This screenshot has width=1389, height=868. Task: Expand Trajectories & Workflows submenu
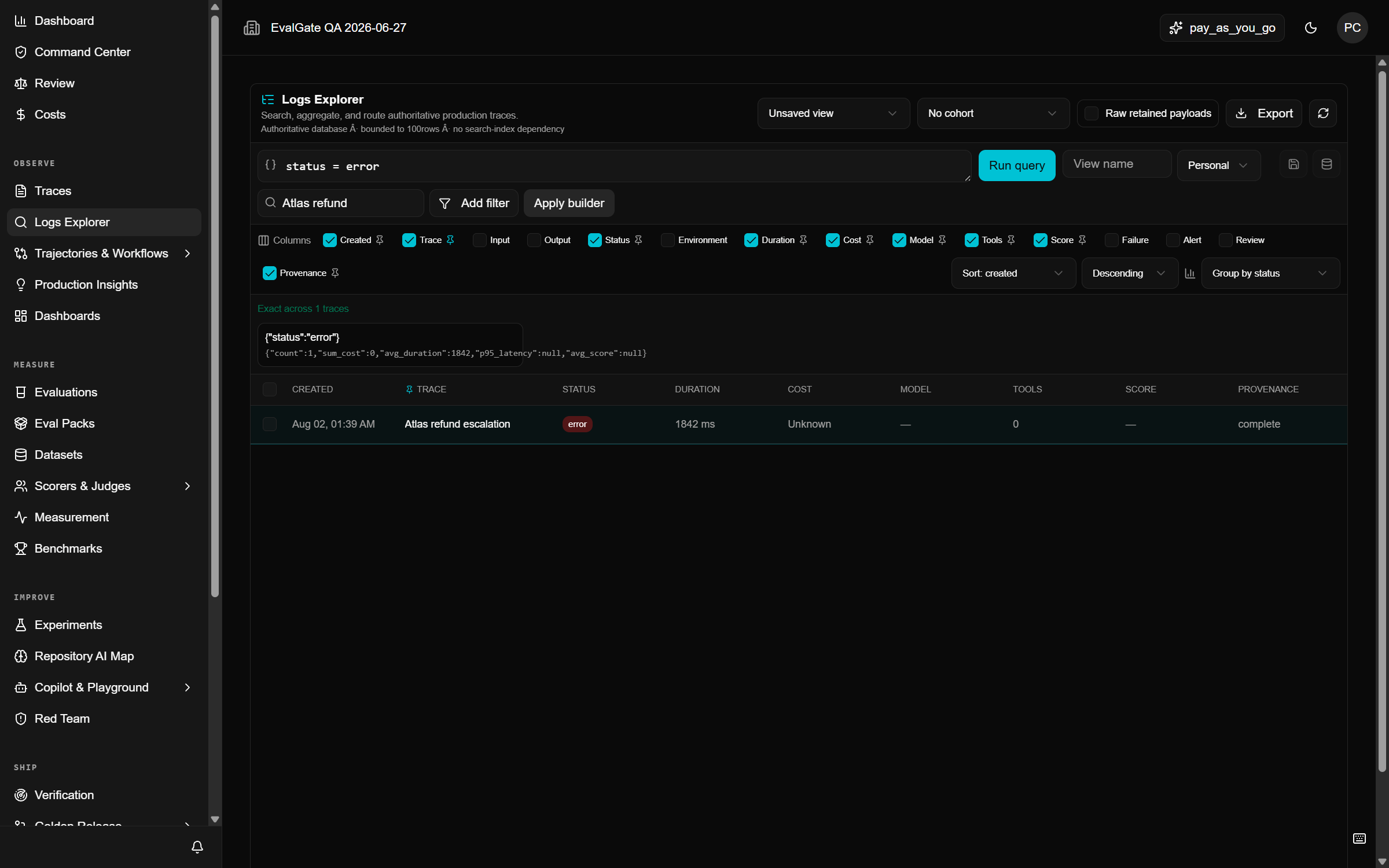point(188,253)
